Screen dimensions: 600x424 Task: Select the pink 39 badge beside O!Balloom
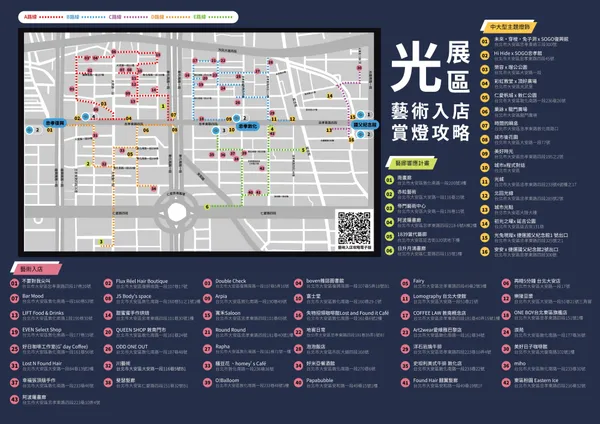207,383
